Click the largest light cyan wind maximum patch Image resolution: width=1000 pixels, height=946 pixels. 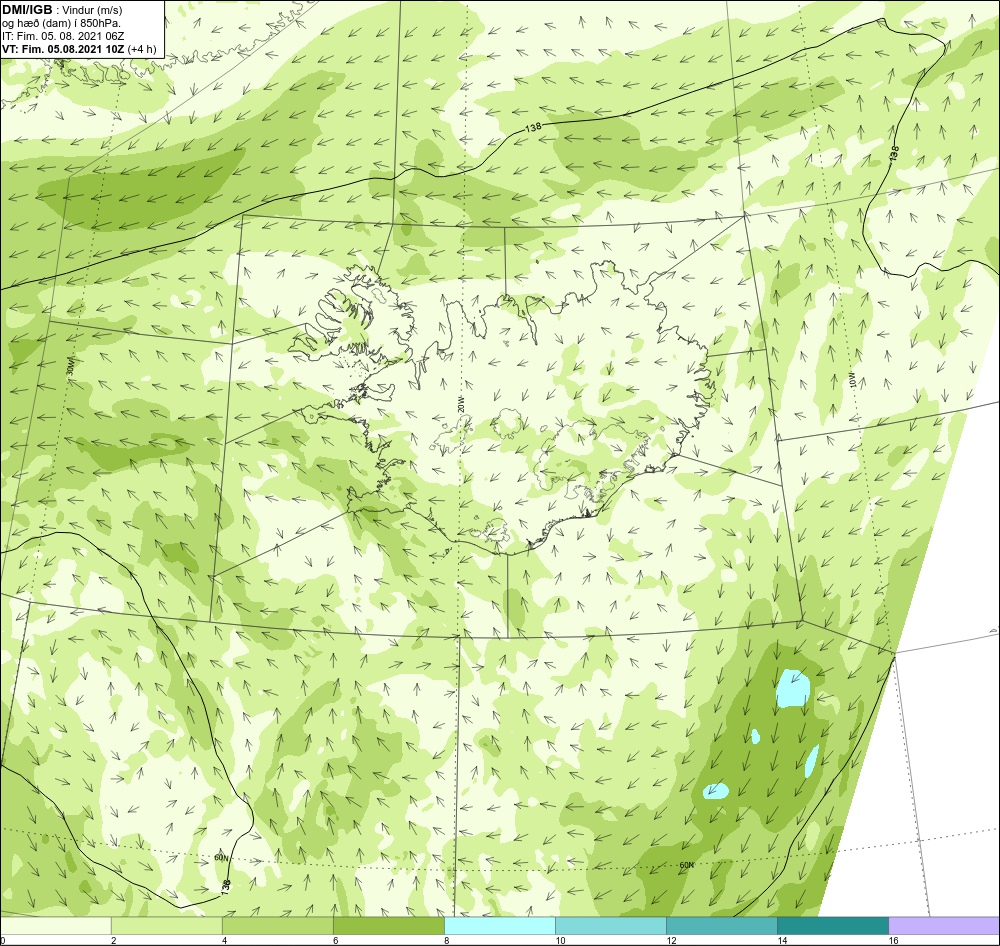click(793, 687)
